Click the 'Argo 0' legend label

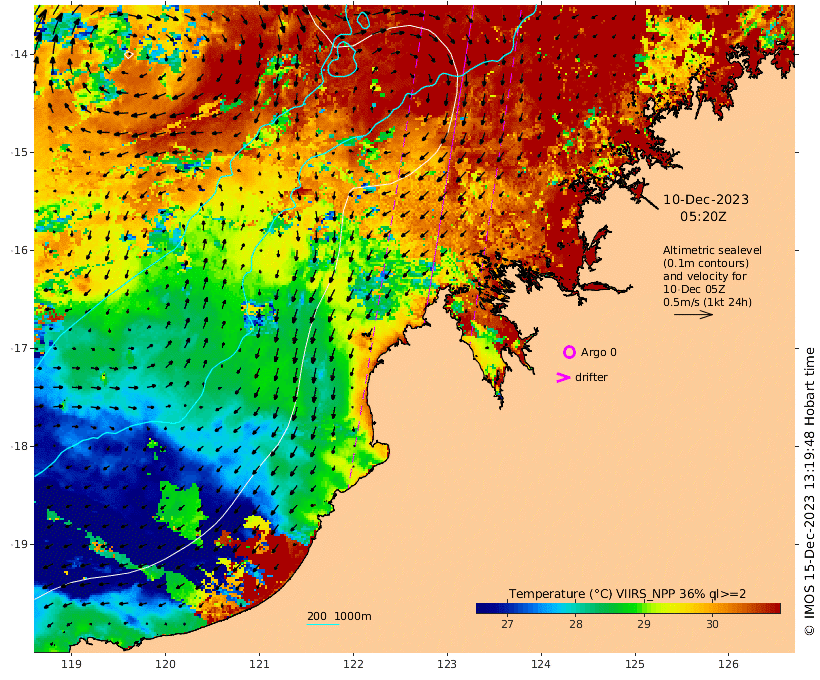click(599, 353)
